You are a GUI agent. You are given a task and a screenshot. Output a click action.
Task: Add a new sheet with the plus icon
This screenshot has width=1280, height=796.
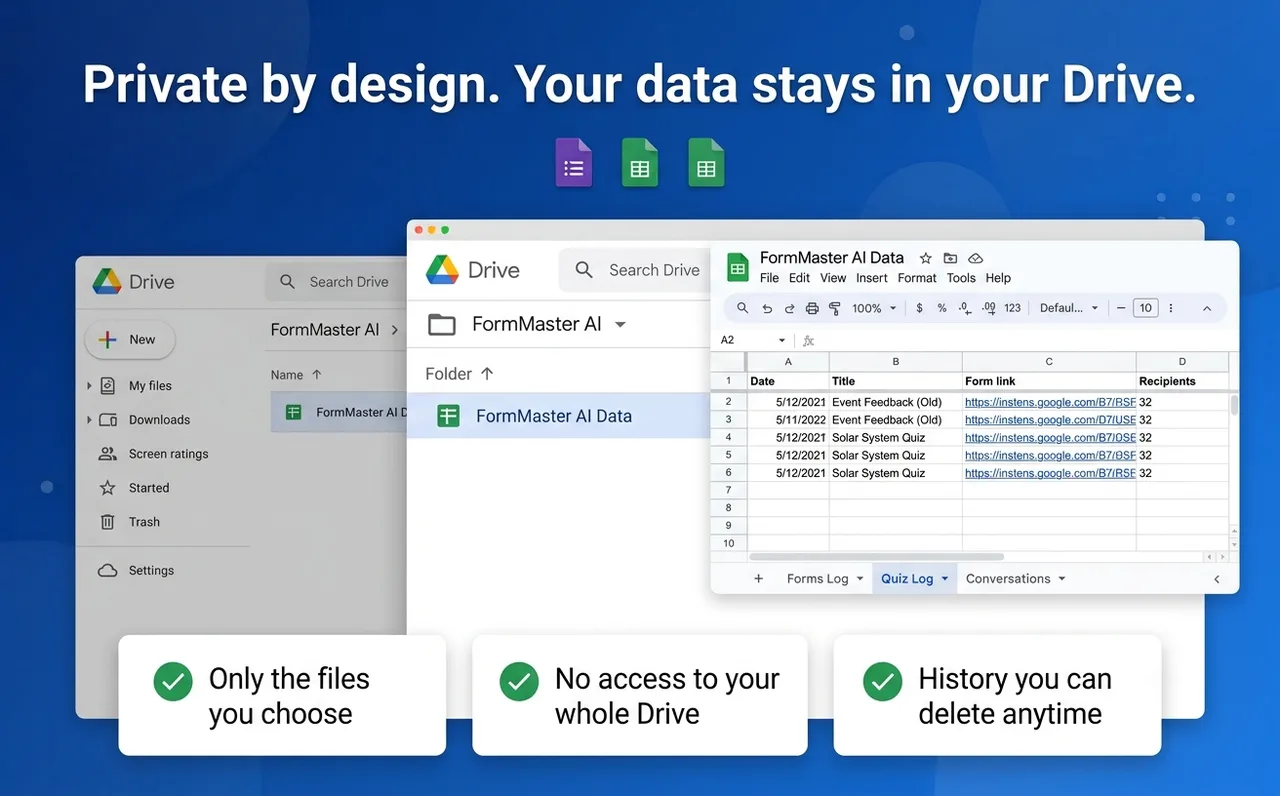point(758,579)
